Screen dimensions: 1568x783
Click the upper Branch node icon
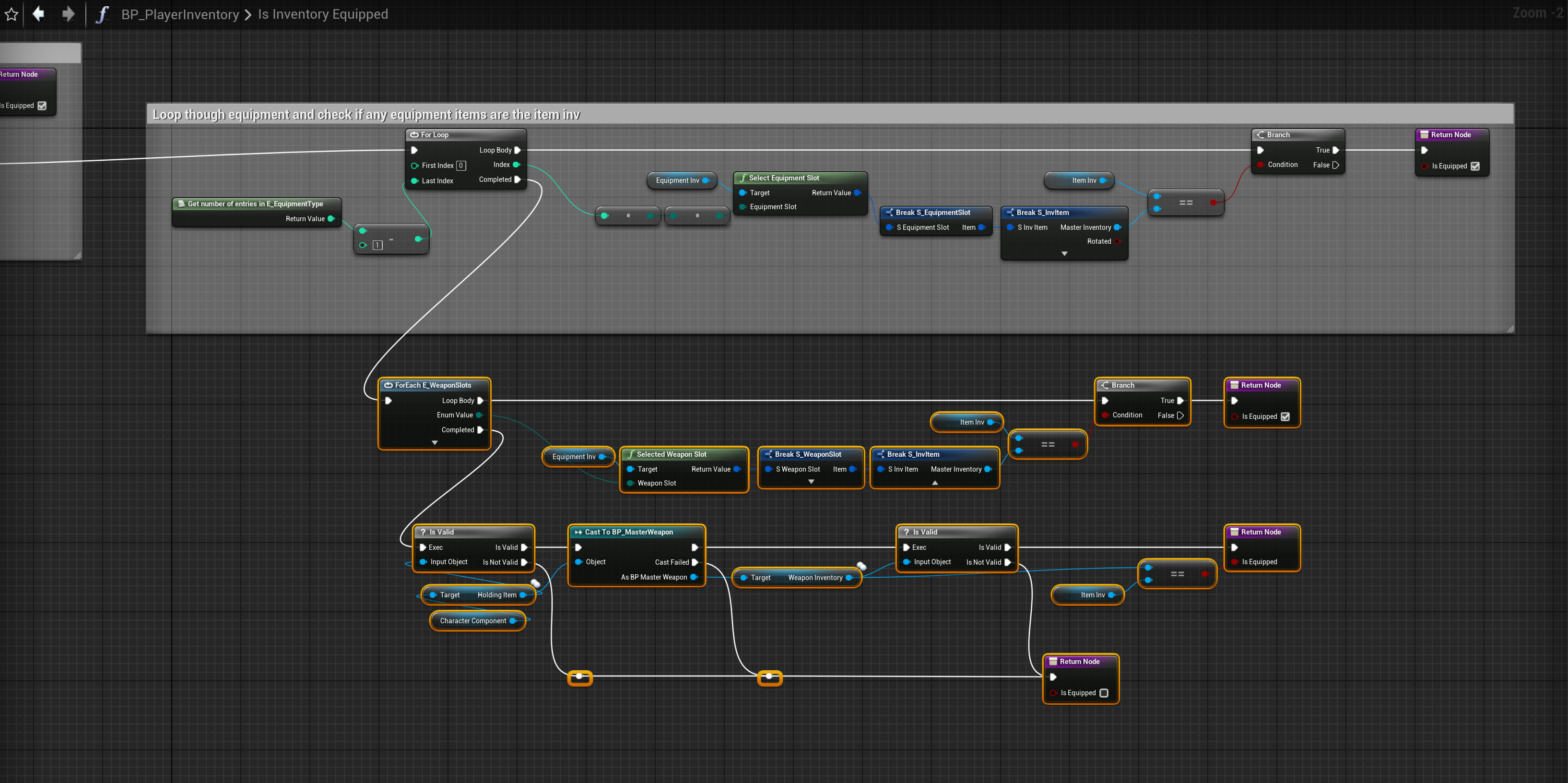[1261, 134]
